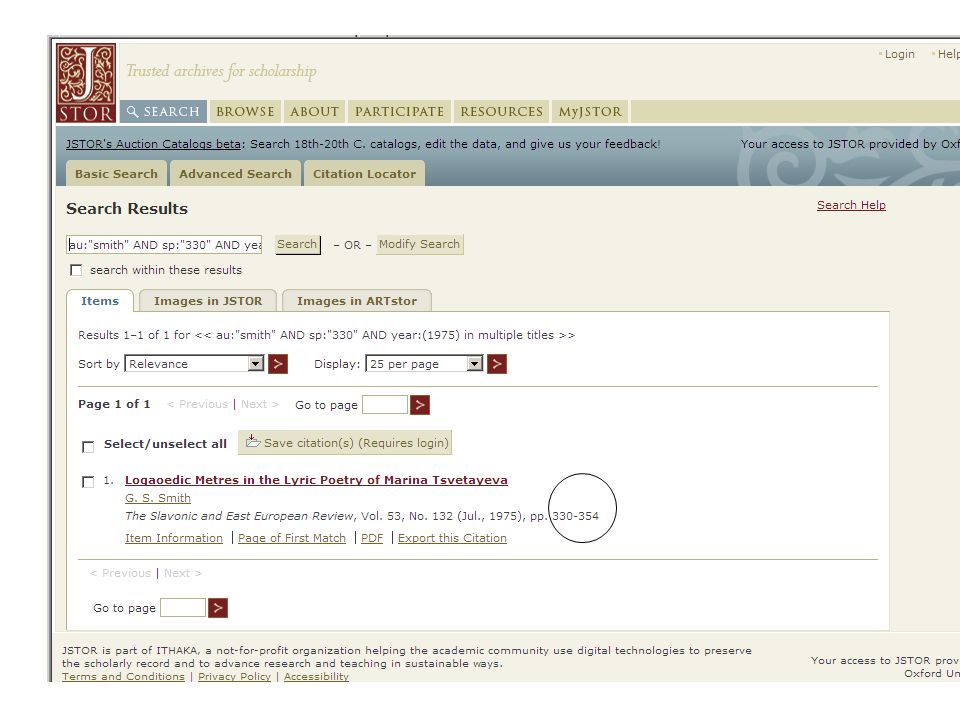Viewport: 960px width, 720px height.
Task: Open the Display 25 per page dropdown
Action: [x=424, y=364]
